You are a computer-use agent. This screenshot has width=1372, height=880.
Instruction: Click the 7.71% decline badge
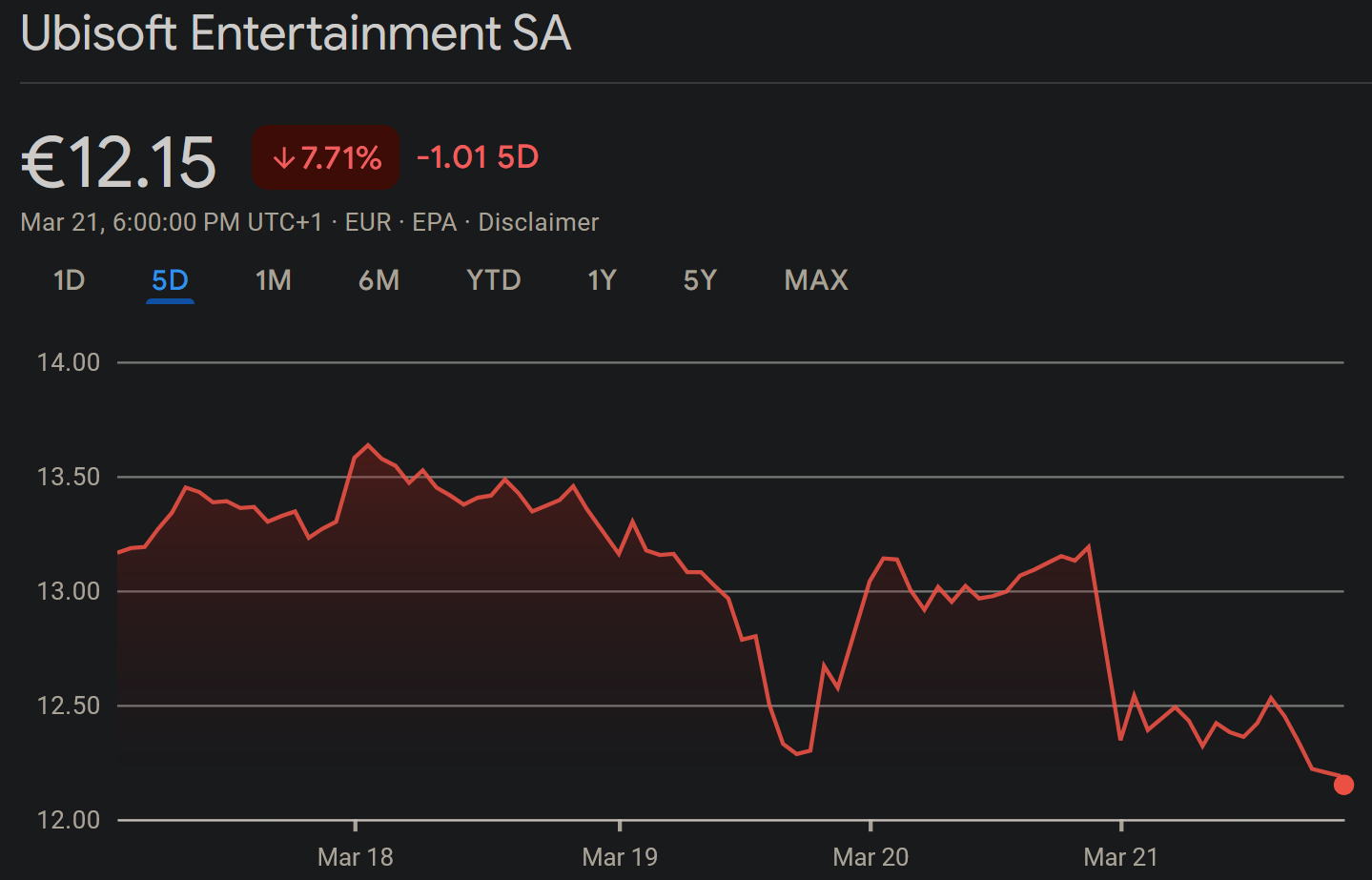[326, 157]
